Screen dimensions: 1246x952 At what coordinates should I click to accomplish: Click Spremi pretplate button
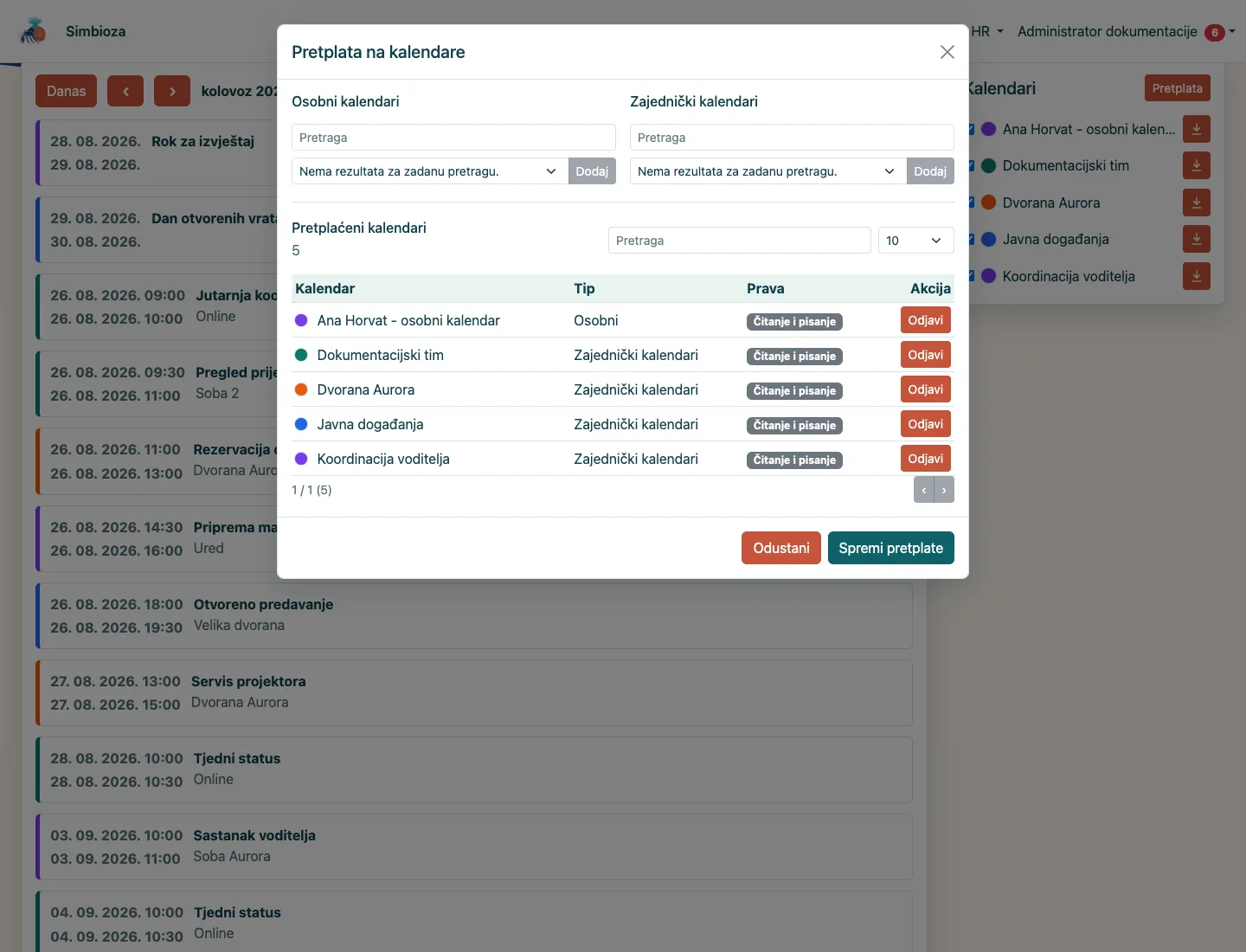pyautogui.click(x=890, y=548)
